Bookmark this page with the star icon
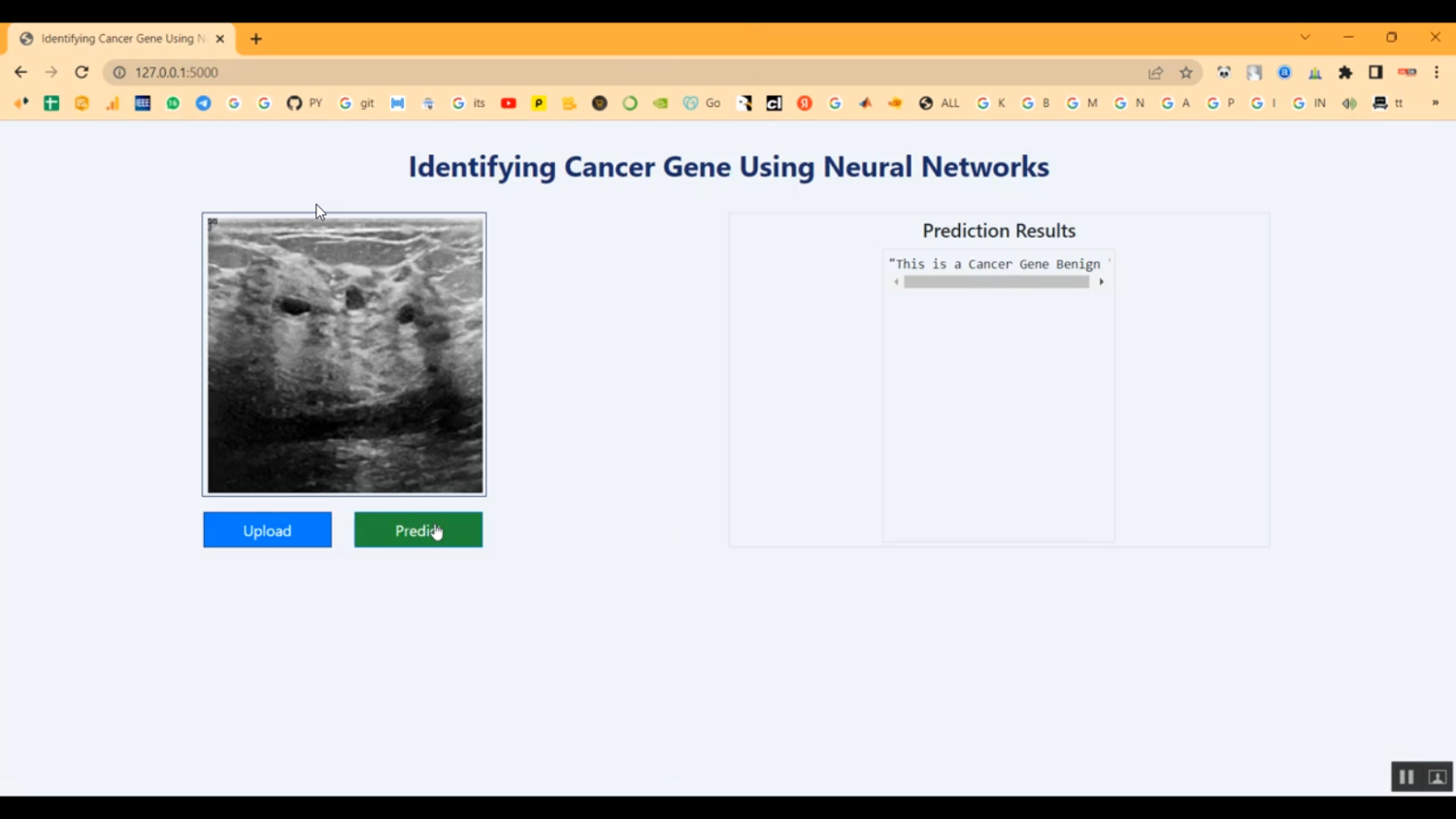Viewport: 1456px width, 819px height. pyautogui.click(x=1186, y=73)
